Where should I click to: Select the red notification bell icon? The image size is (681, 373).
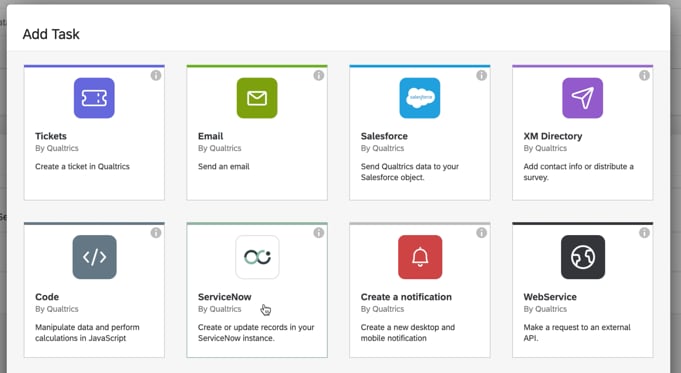click(420, 257)
